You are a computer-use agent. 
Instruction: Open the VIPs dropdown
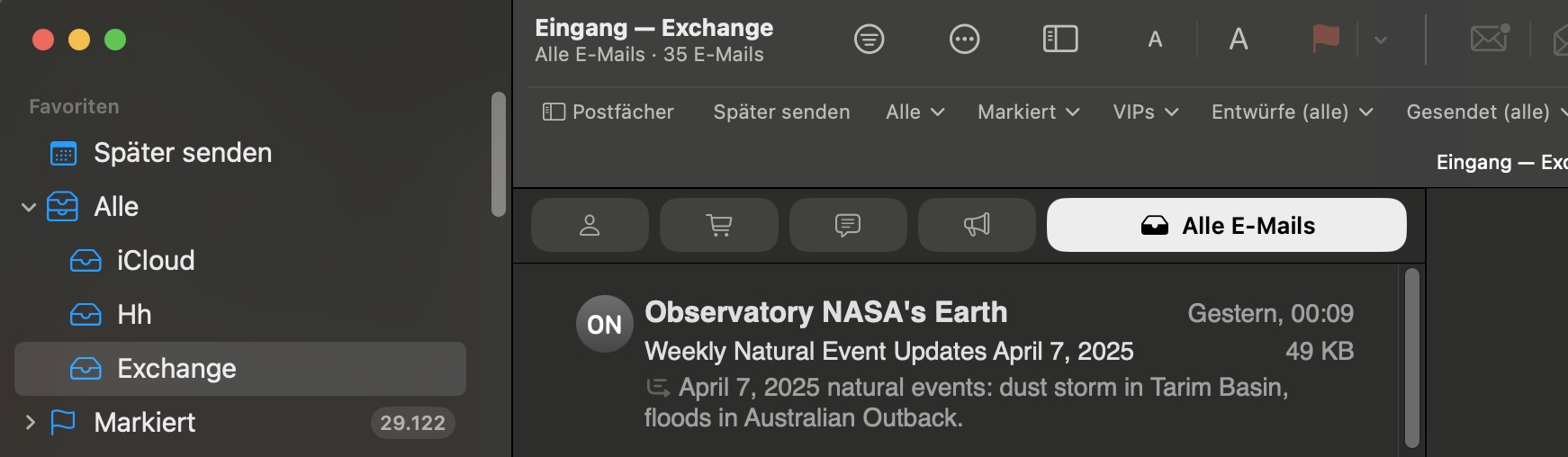click(1145, 112)
